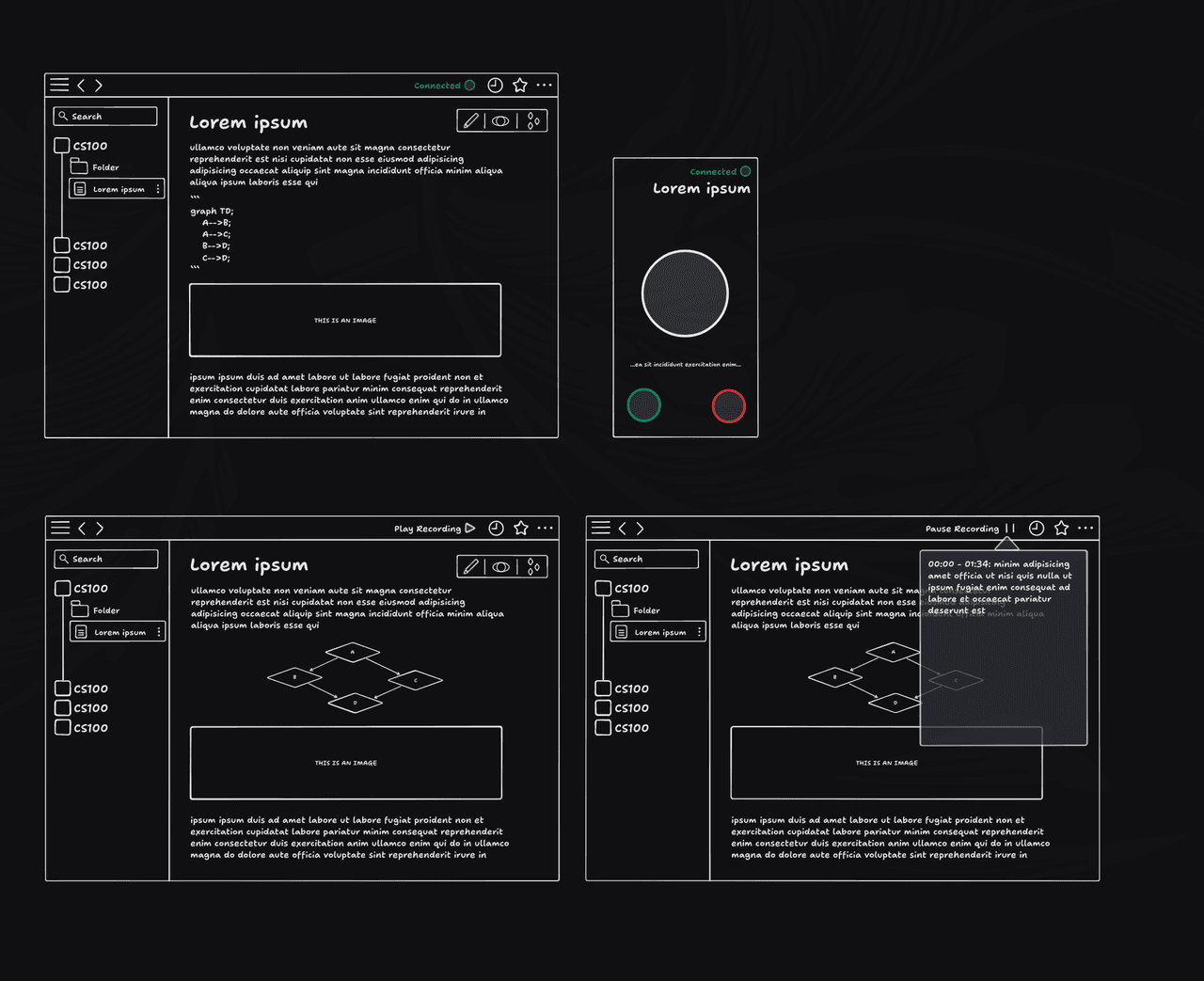
Task: Open Lorem ipsum file kebab menu in Connected desktop window
Action: 158,189
